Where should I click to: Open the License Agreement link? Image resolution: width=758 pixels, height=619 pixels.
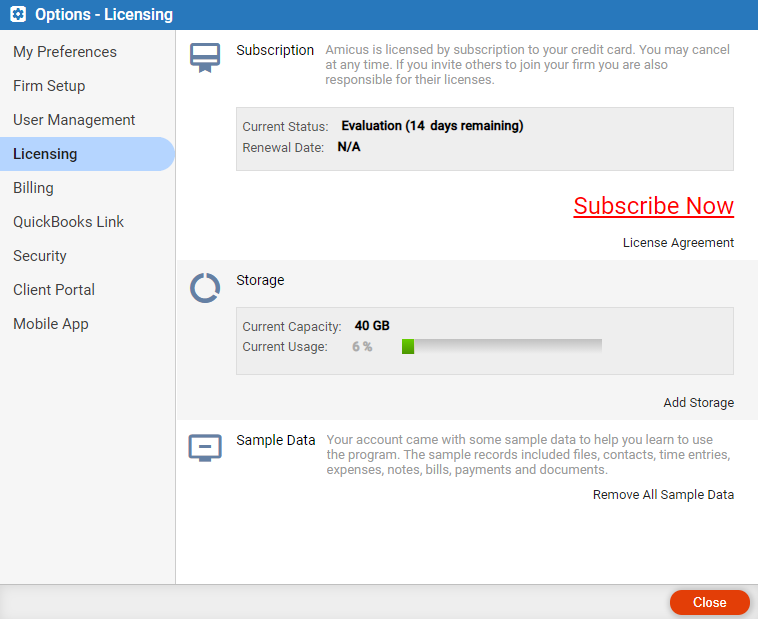pos(678,242)
